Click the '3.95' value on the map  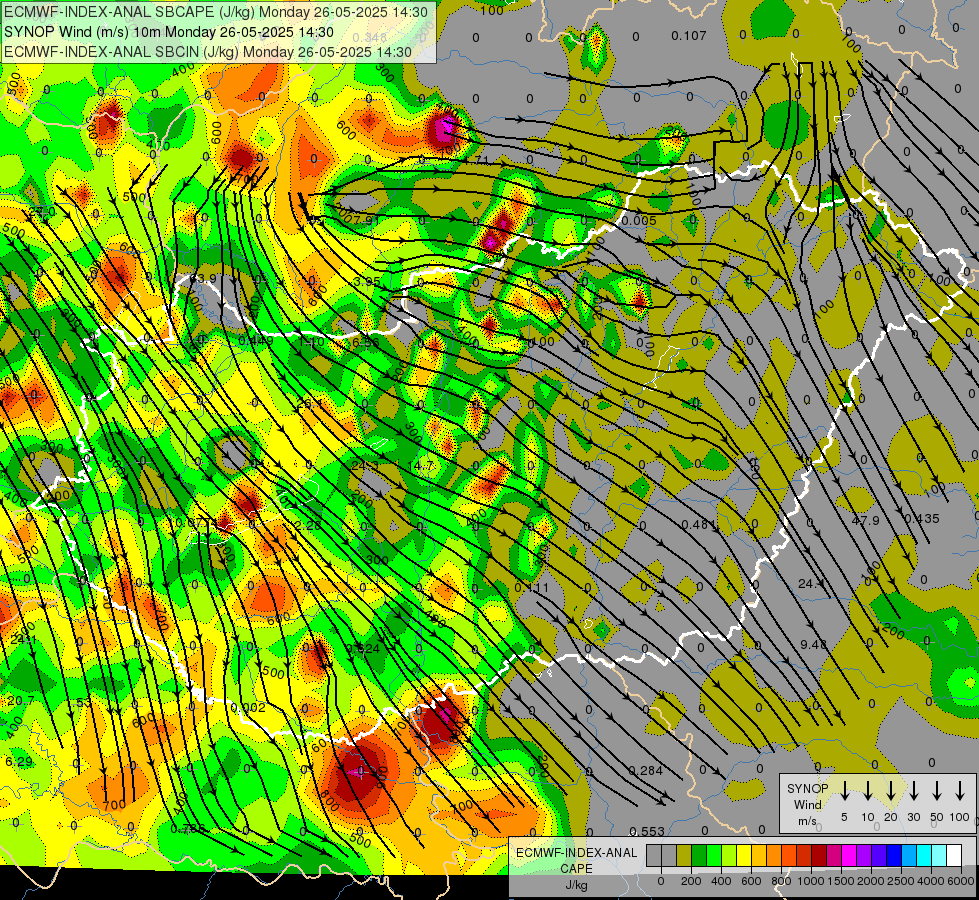367,281
